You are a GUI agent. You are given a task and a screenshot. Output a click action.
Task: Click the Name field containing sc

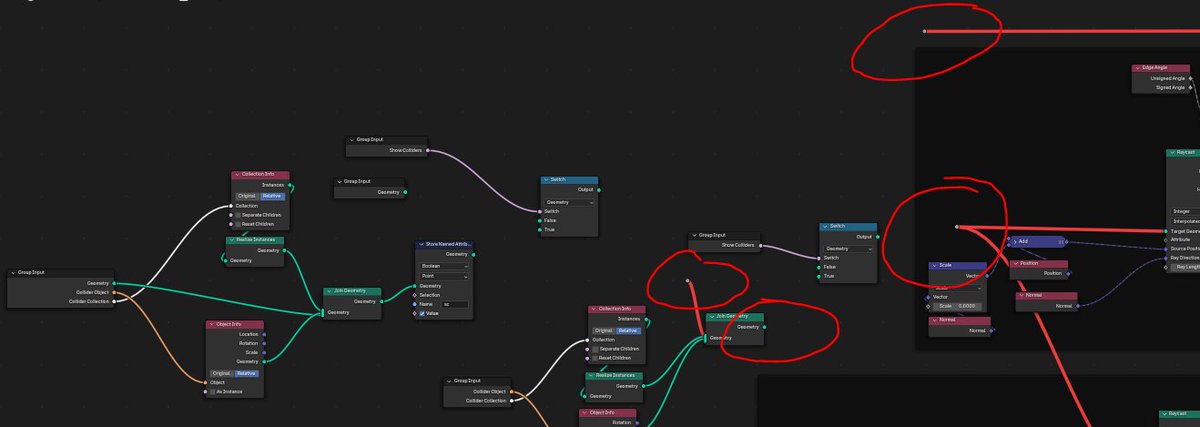tap(453, 304)
